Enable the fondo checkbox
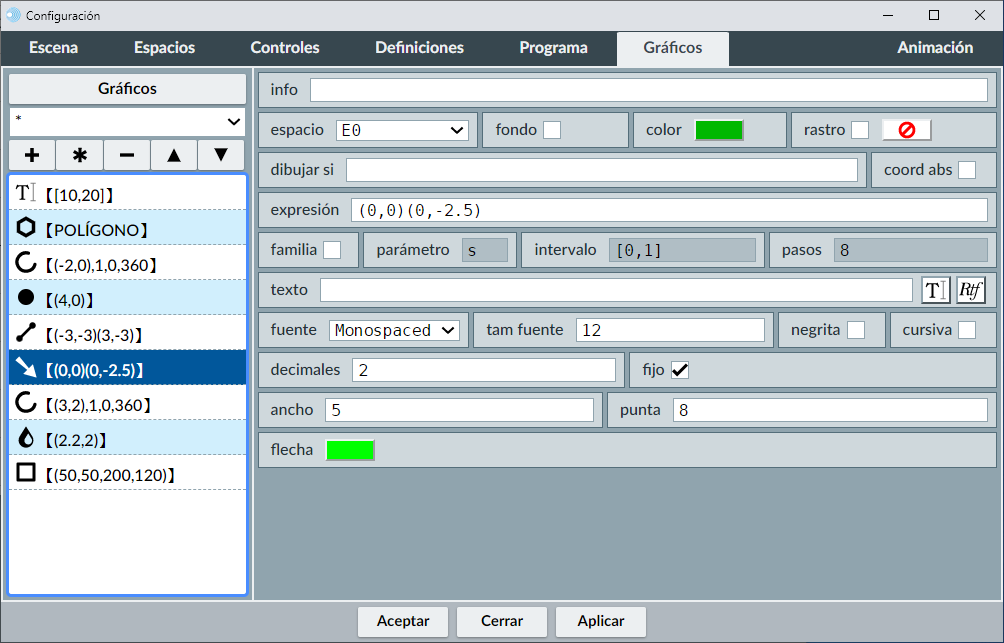Screen dimensions: 1004x643 551,130
